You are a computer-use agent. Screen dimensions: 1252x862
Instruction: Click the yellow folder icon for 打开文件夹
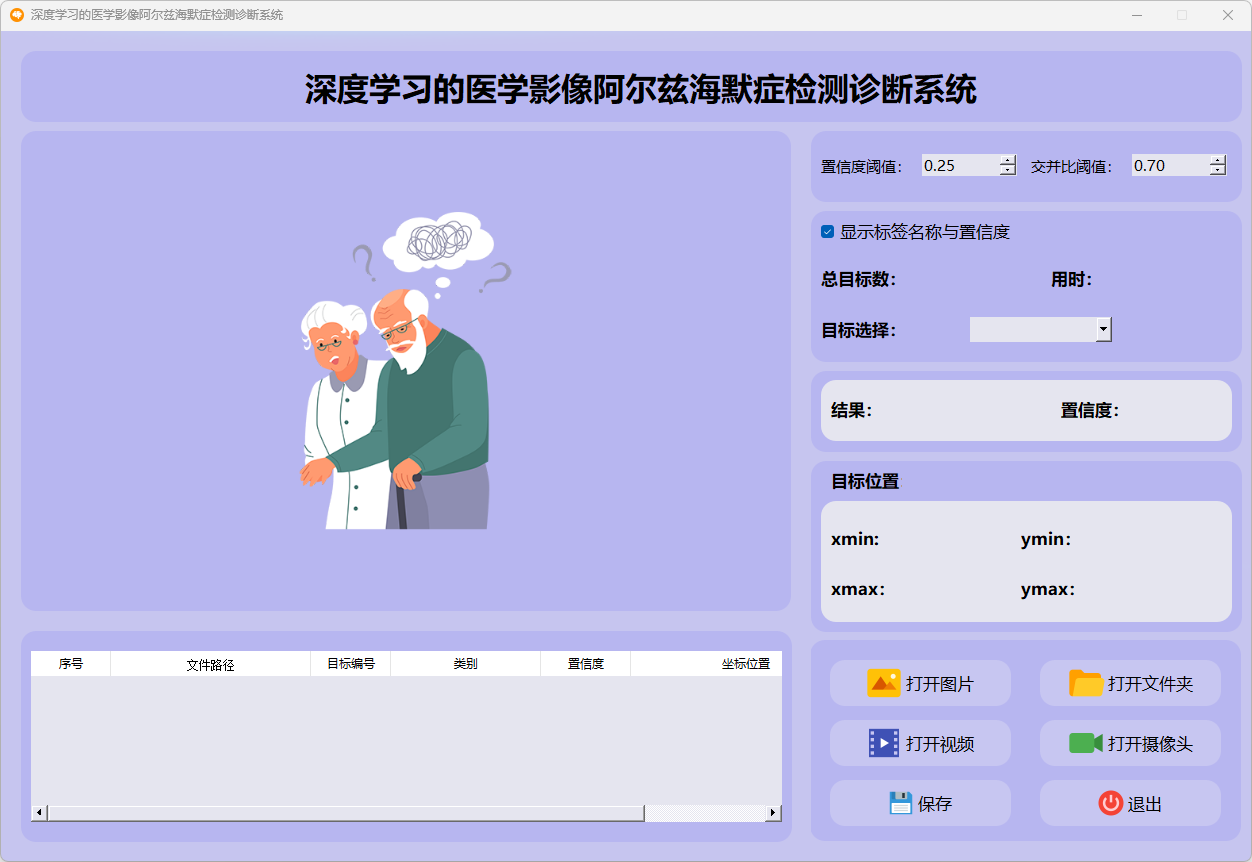pyautogui.click(x=1086, y=684)
